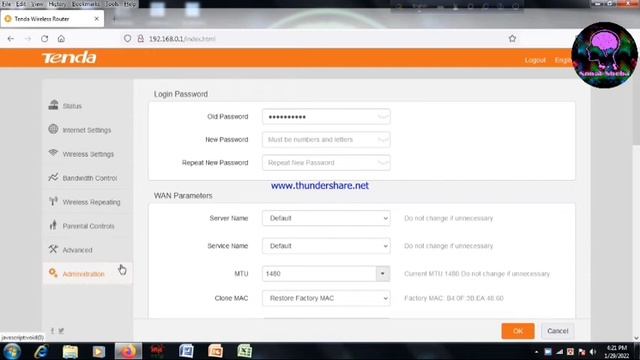This screenshot has width=640, height=360.
Task: Bookmark this page with star
Action: point(512,39)
